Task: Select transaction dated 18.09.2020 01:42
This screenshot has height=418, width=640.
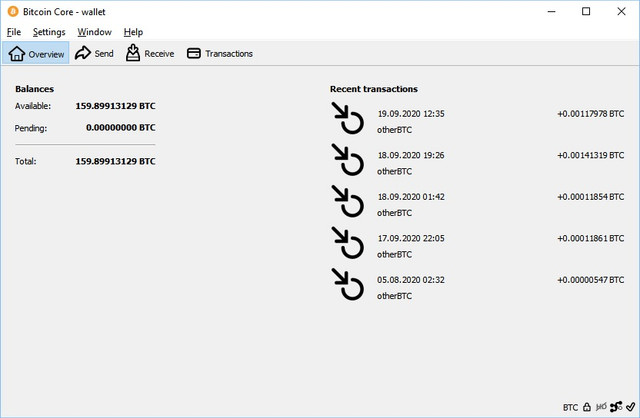Action: tap(478, 205)
